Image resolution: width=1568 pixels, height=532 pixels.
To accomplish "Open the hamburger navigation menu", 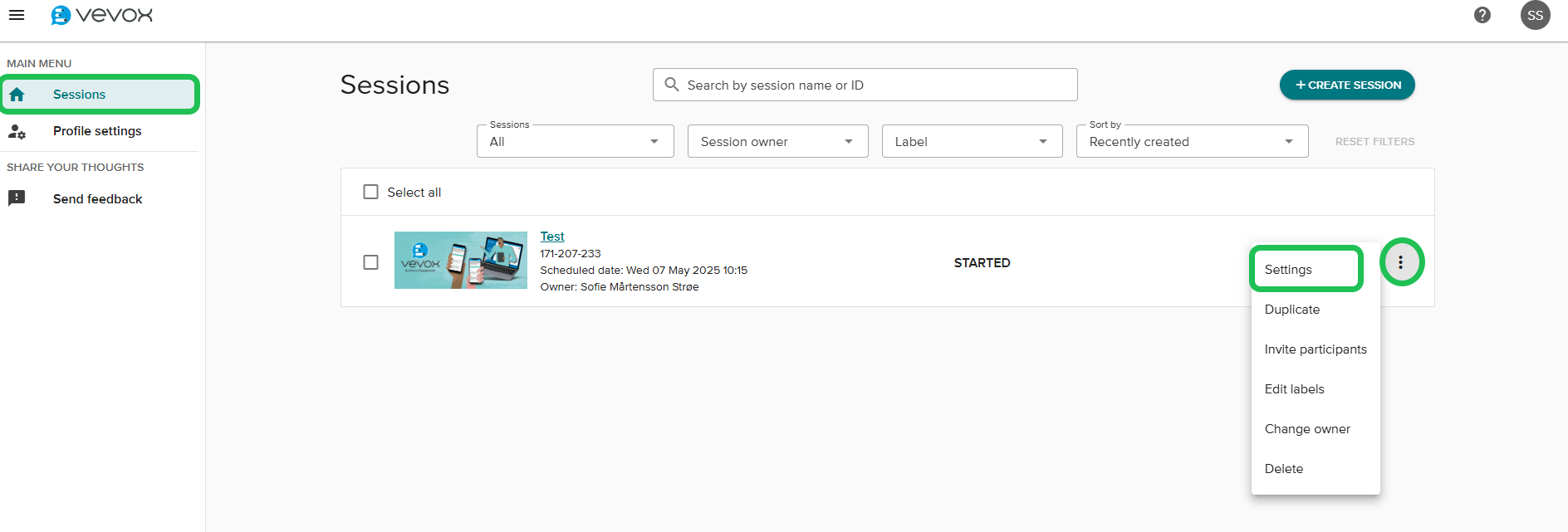I will [17, 15].
